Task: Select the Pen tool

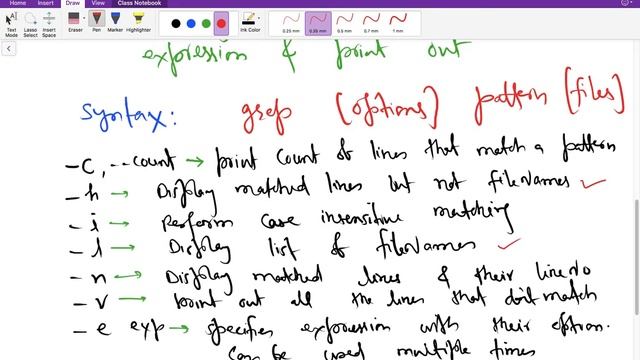Action: click(96, 22)
